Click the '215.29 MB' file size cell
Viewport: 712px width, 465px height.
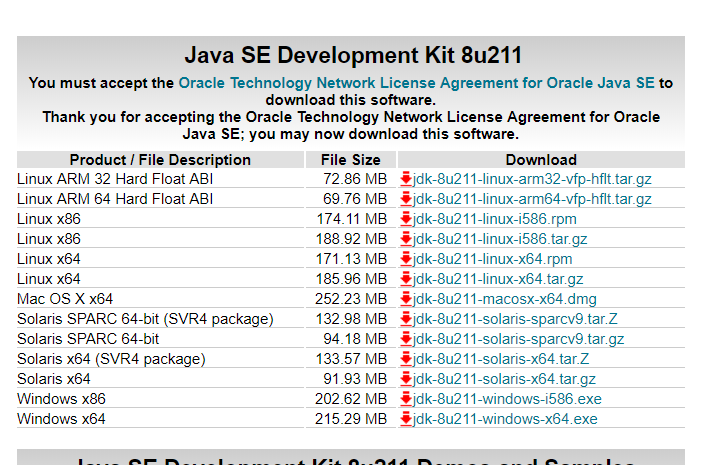click(x=351, y=419)
